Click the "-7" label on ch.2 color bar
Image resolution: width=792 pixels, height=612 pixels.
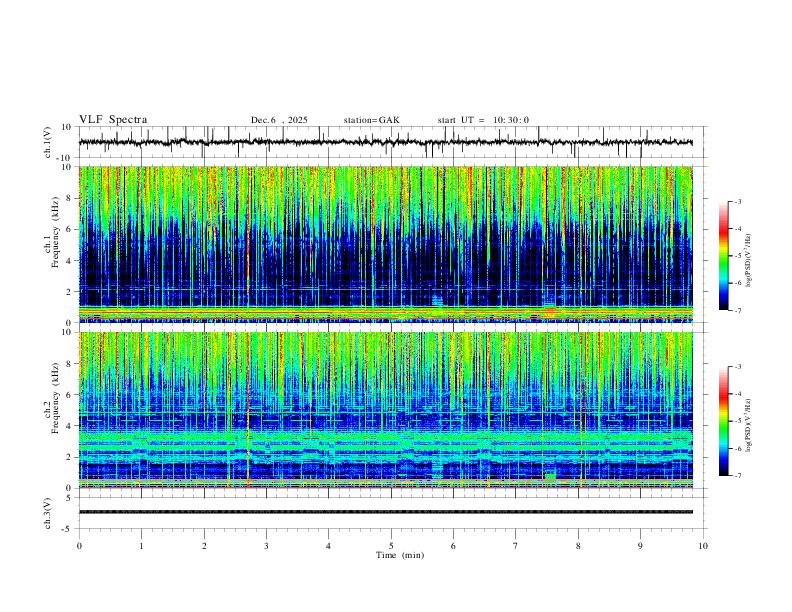[x=738, y=476]
